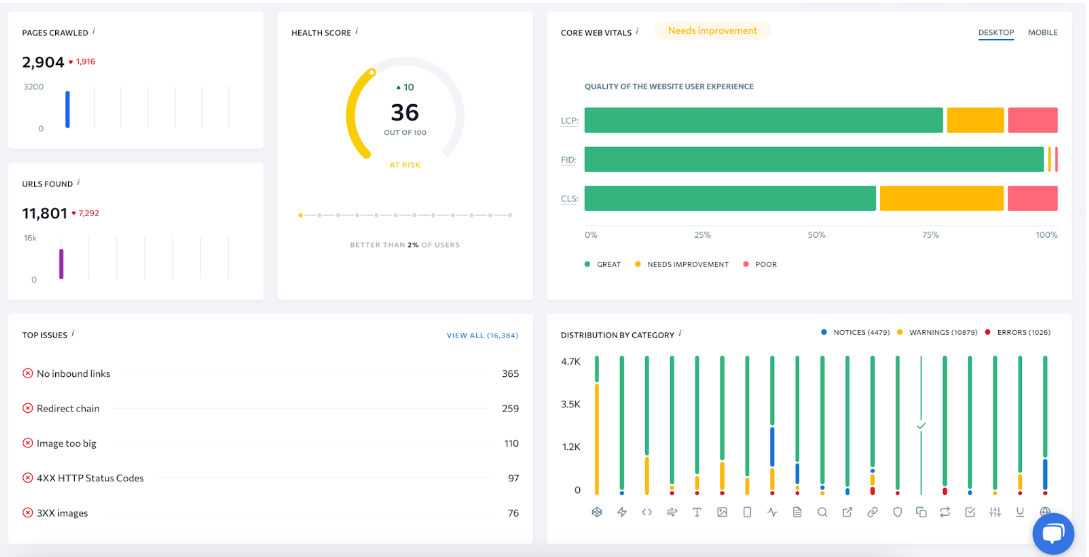Select the shield security category icon
Screen dimensions: 1089x557
click(x=897, y=512)
